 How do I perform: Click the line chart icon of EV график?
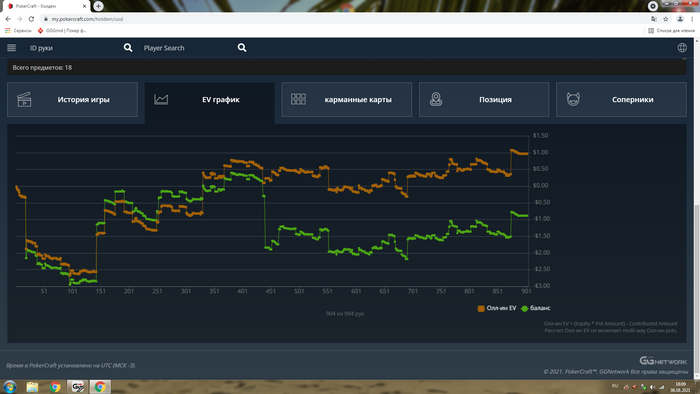pos(161,99)
